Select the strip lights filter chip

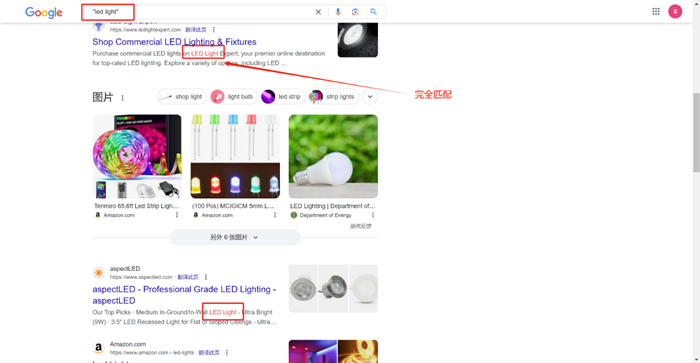pos(334,97)
